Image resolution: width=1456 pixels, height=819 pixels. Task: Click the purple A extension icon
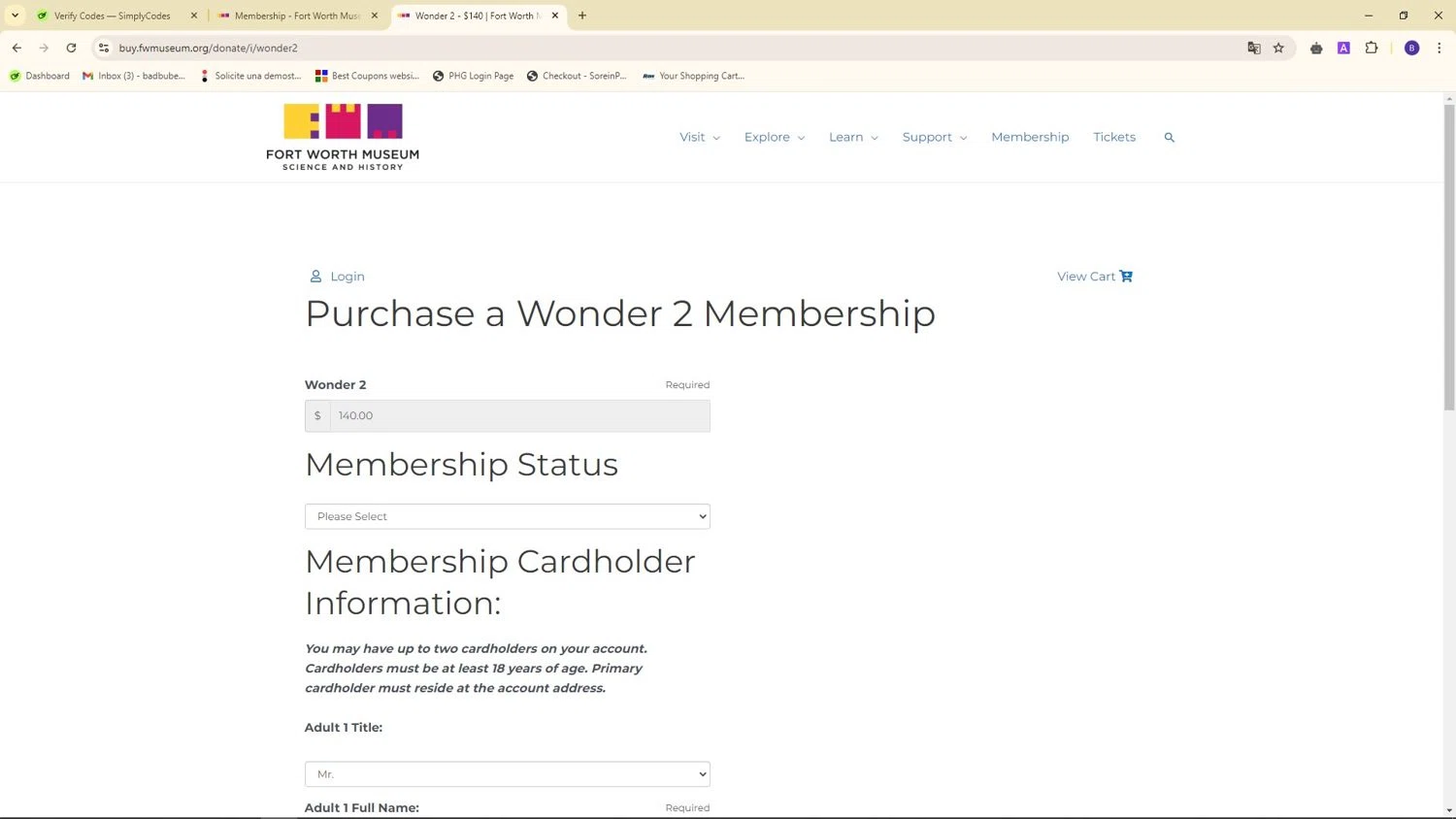[x=1343, y=48]
